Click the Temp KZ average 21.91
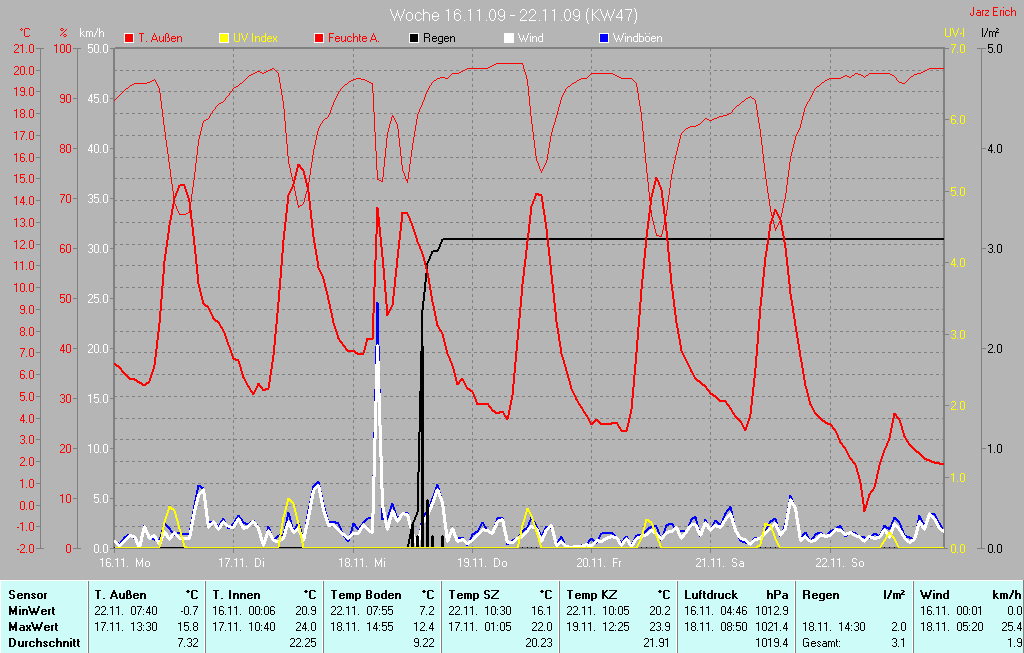The height and width of the screenshot is (653, 1024). tap(658, 643)
